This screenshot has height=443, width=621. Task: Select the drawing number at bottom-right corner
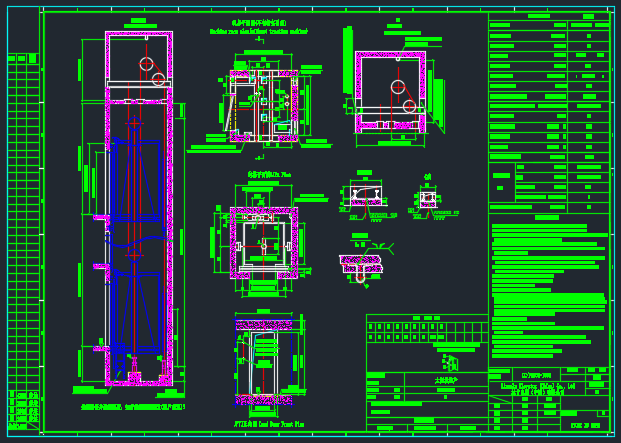[586, 426]
